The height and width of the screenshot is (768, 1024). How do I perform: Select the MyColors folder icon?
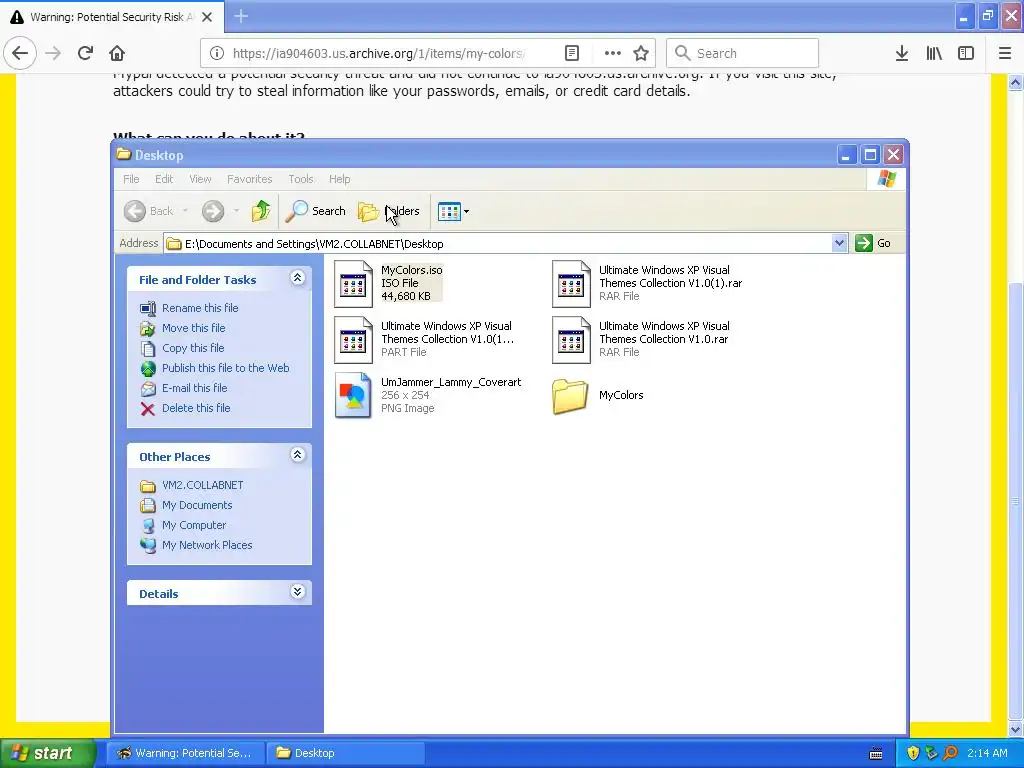570,396
